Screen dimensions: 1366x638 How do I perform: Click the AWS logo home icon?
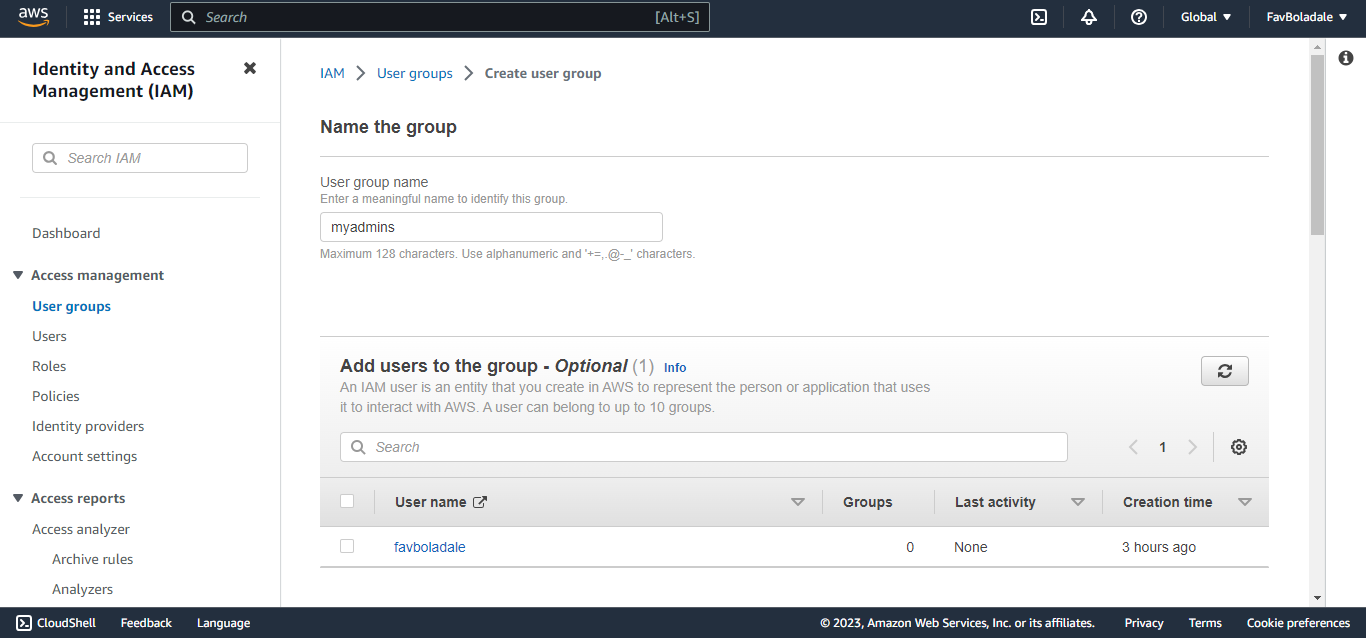(x=33, y=17)
